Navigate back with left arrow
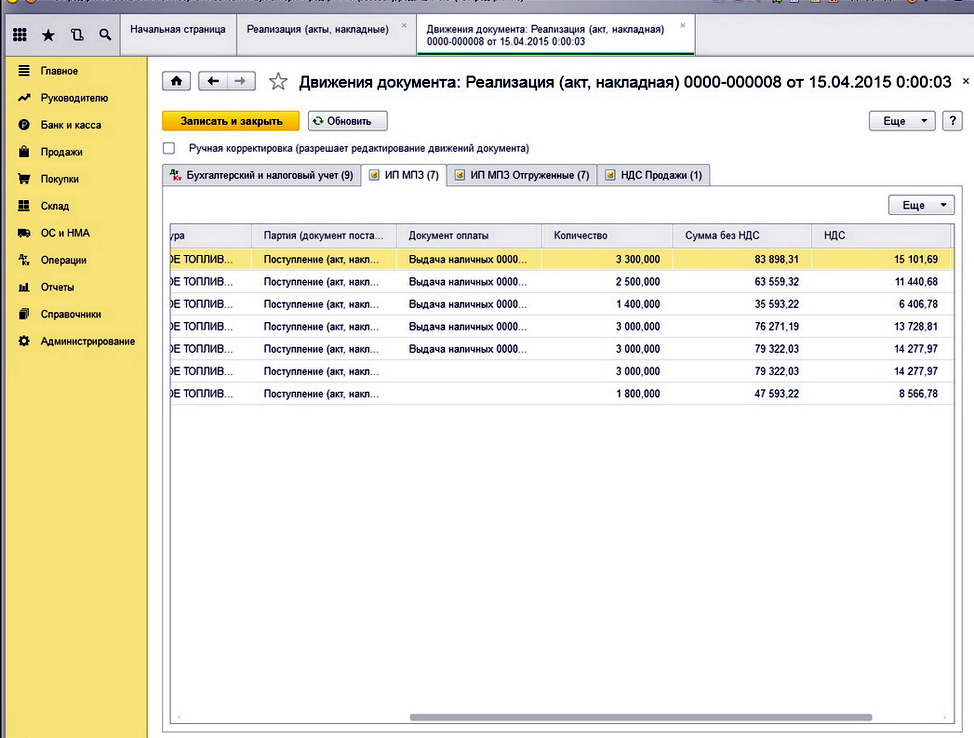Screen dimensions: 974x738 pos(213,81)
